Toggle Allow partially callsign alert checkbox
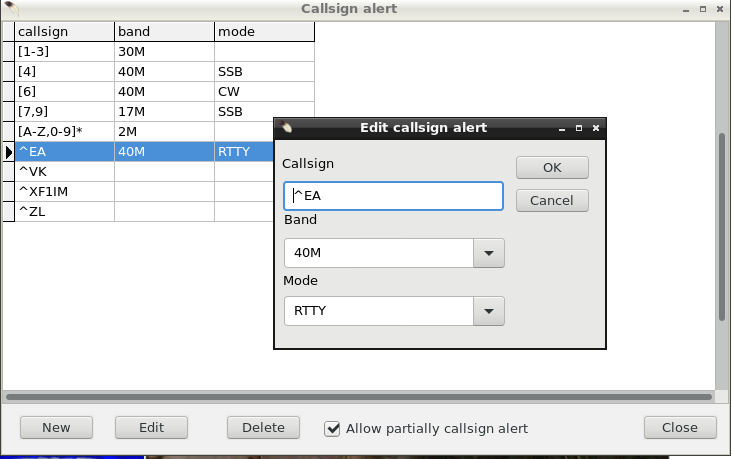The image size is (732, 459). (332, 429)
